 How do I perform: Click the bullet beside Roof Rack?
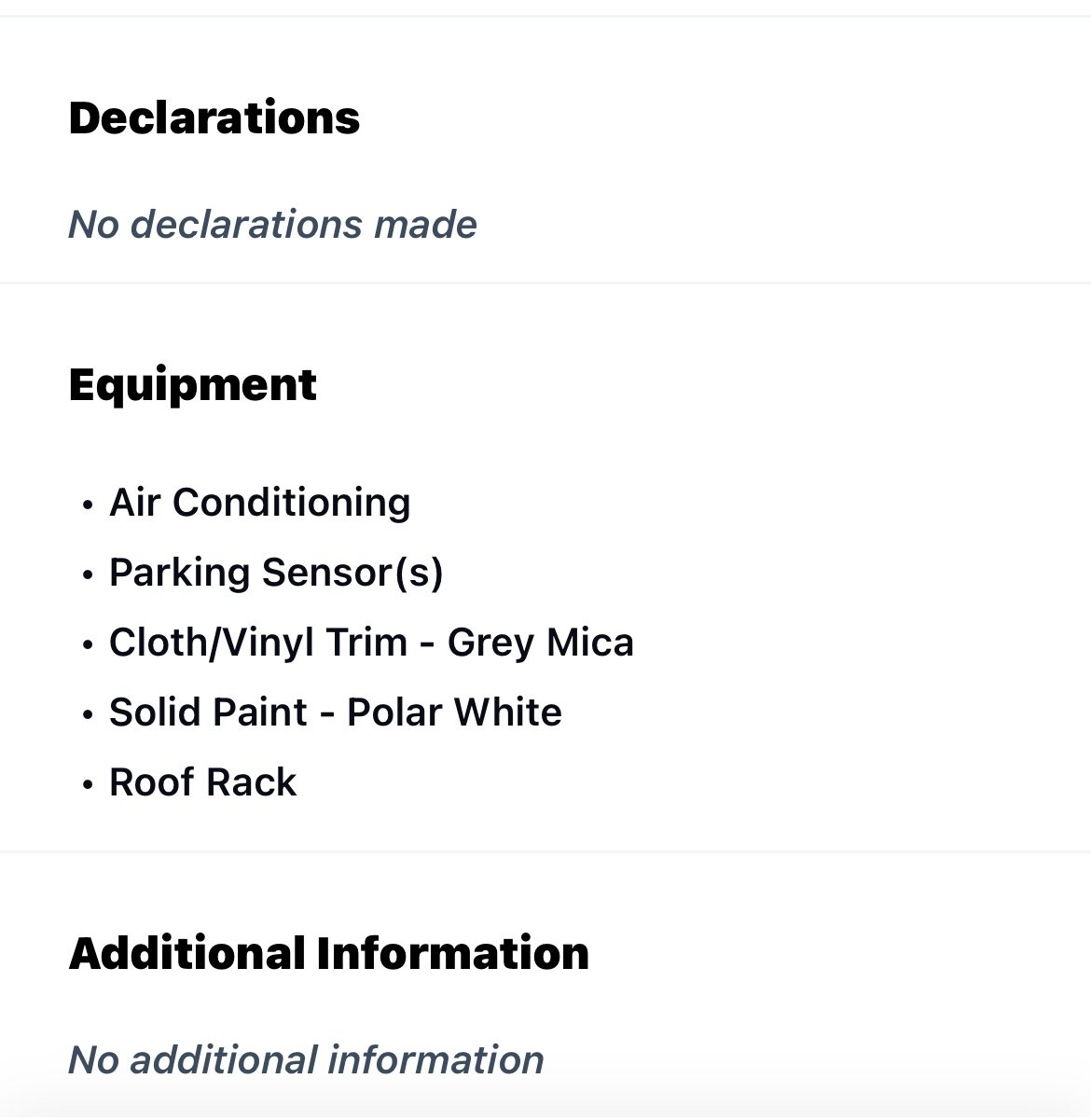pos(88,786)
